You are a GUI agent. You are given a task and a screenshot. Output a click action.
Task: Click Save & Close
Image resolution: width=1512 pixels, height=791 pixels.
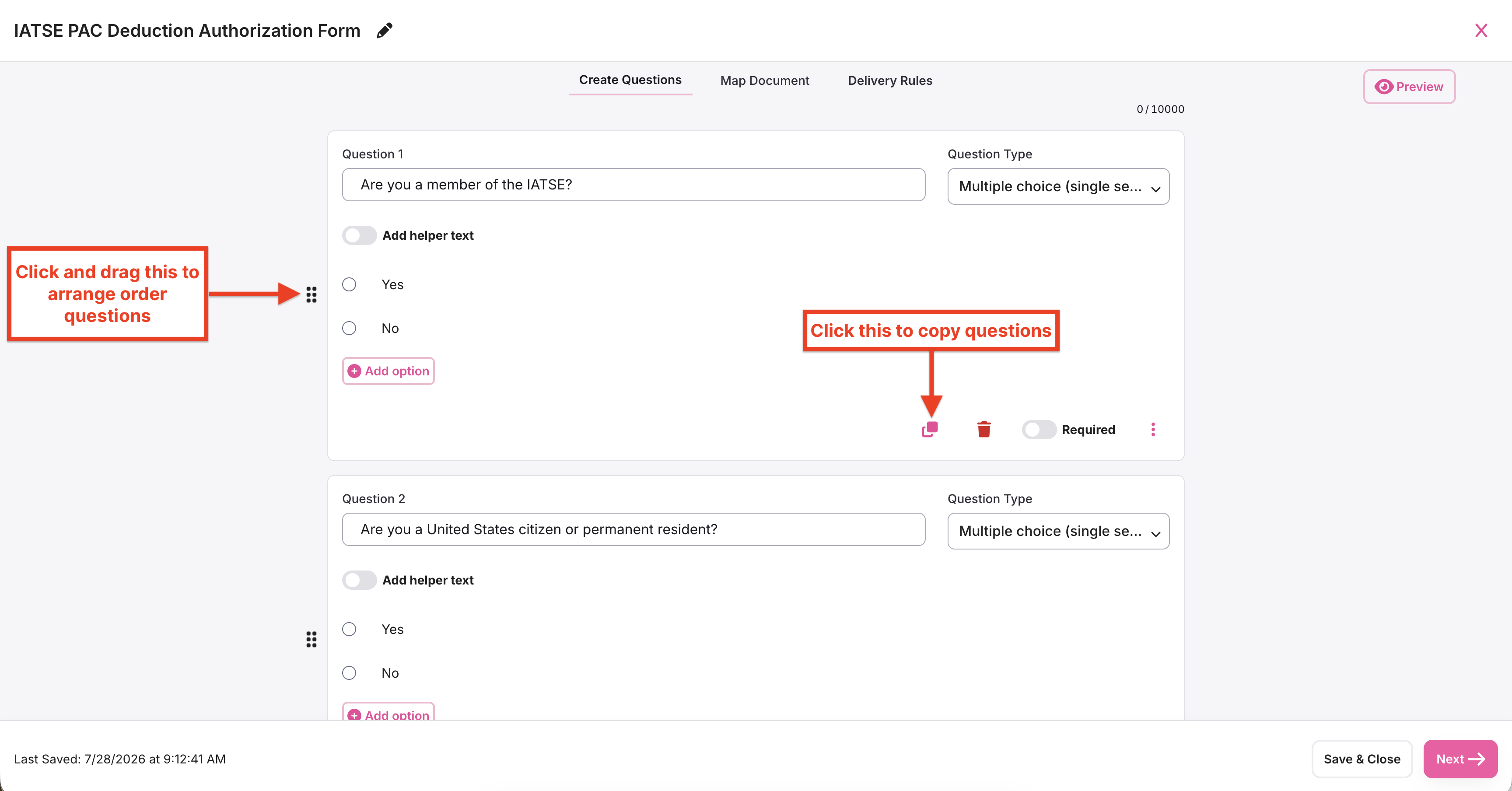(x=1362, y=759)
